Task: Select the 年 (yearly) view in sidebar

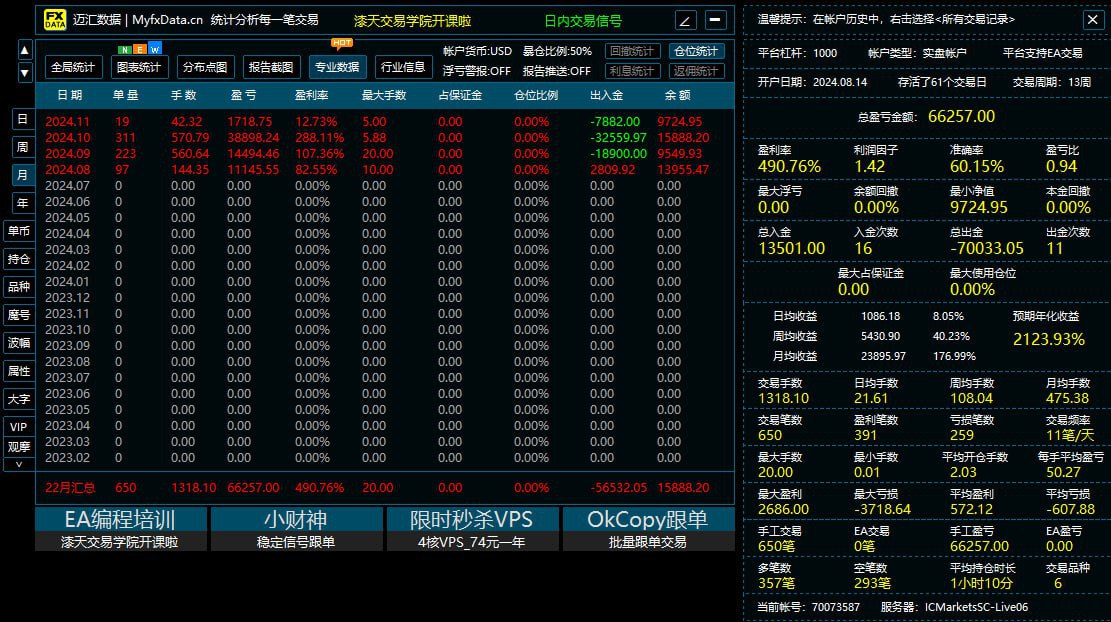Action: [x=23, y=203]
